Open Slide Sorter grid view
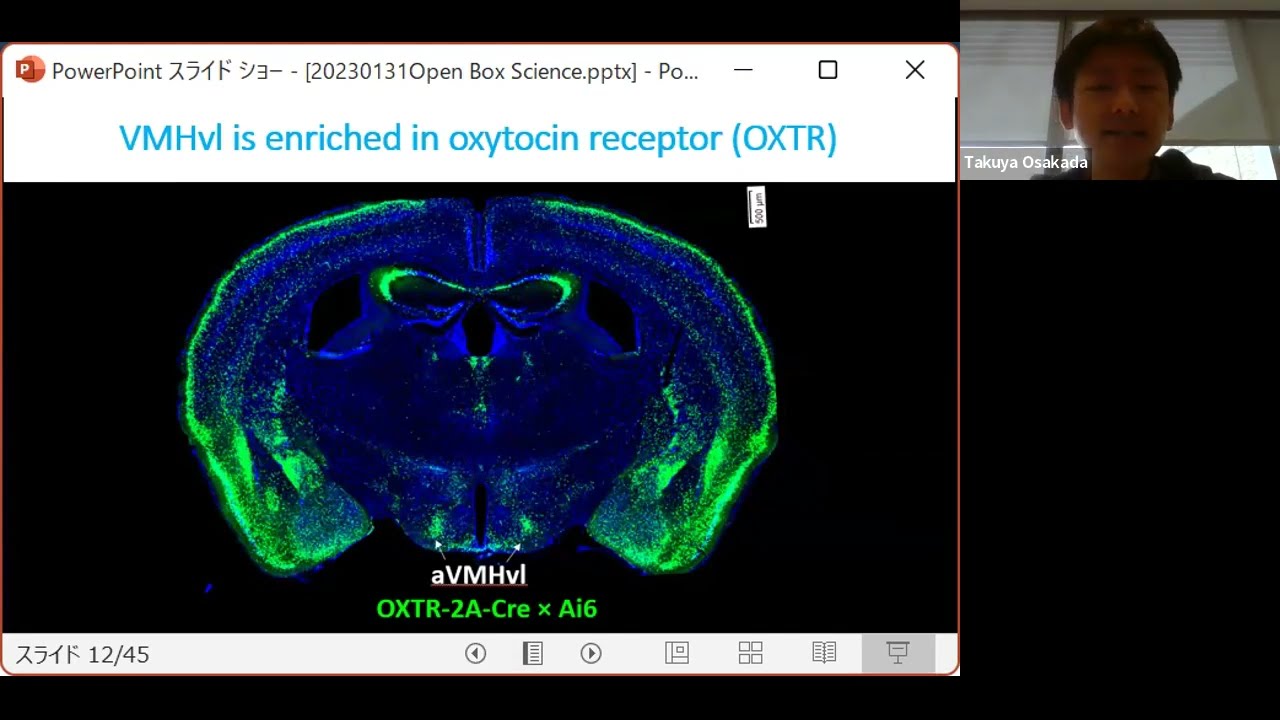This screenshot has width=1280, height=720. pyautogui.click(x=751, y=654)
